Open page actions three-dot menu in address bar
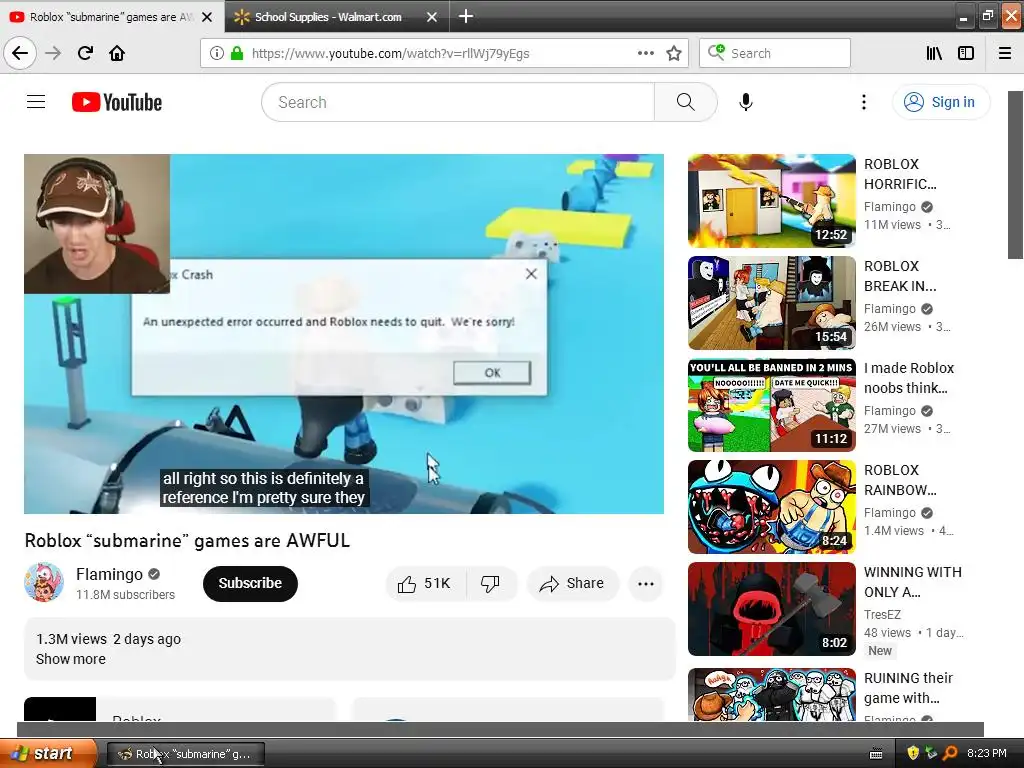The height and width of the screenshot is (768, 1024). coord(645,53)
